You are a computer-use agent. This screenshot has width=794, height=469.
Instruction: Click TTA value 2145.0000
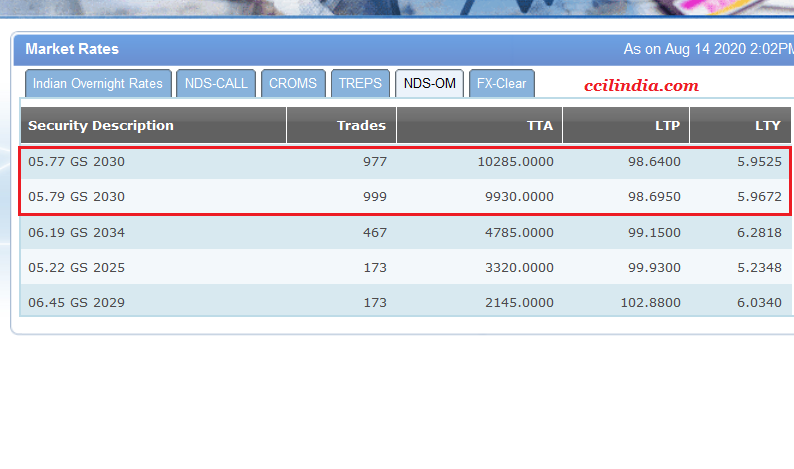(519, 302)
